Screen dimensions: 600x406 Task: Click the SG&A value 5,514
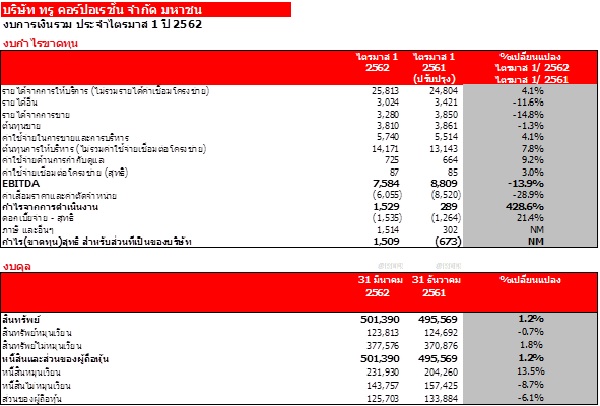(x=446, y=137)
